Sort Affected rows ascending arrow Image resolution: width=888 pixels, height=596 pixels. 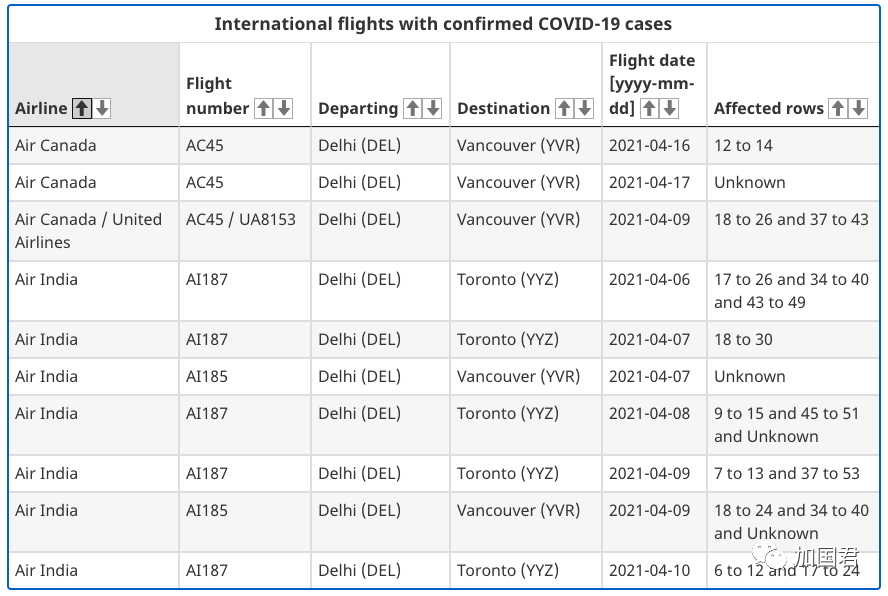838,108
